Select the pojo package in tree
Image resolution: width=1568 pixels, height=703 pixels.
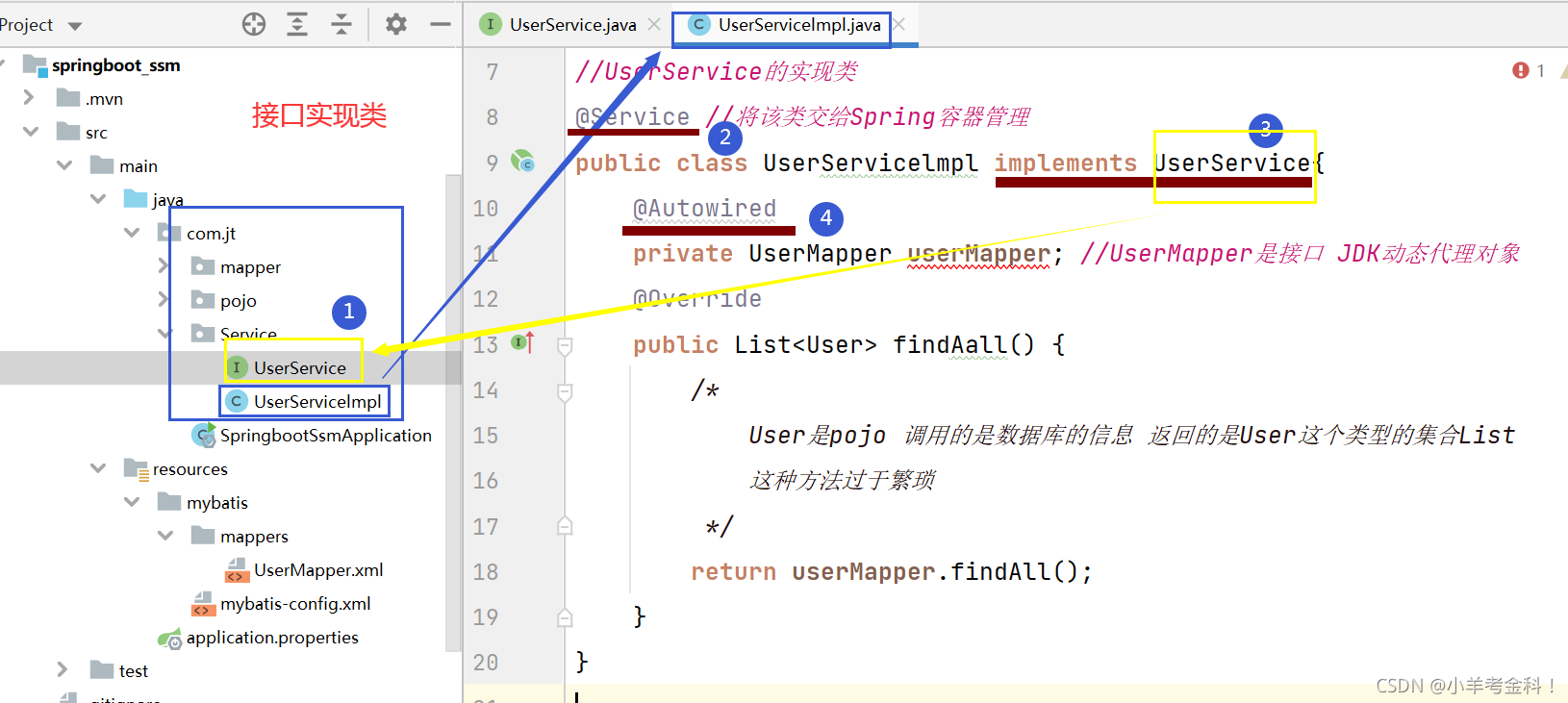238,301
